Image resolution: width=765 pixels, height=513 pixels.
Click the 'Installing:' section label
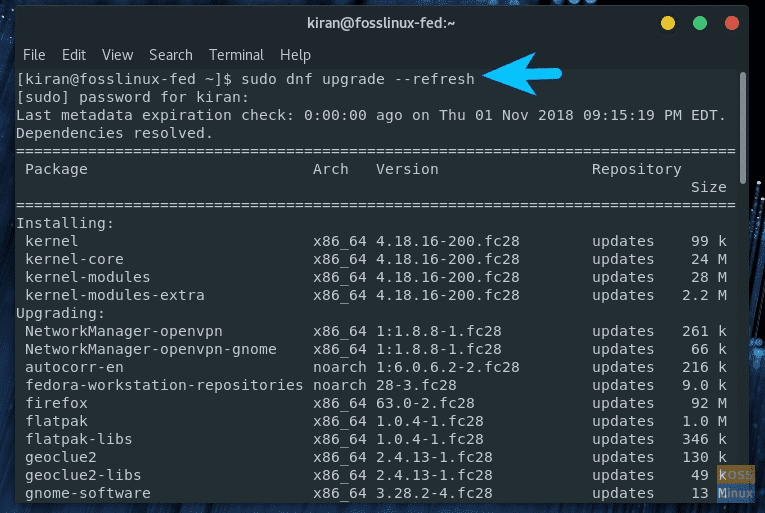(x=65, y=224)
